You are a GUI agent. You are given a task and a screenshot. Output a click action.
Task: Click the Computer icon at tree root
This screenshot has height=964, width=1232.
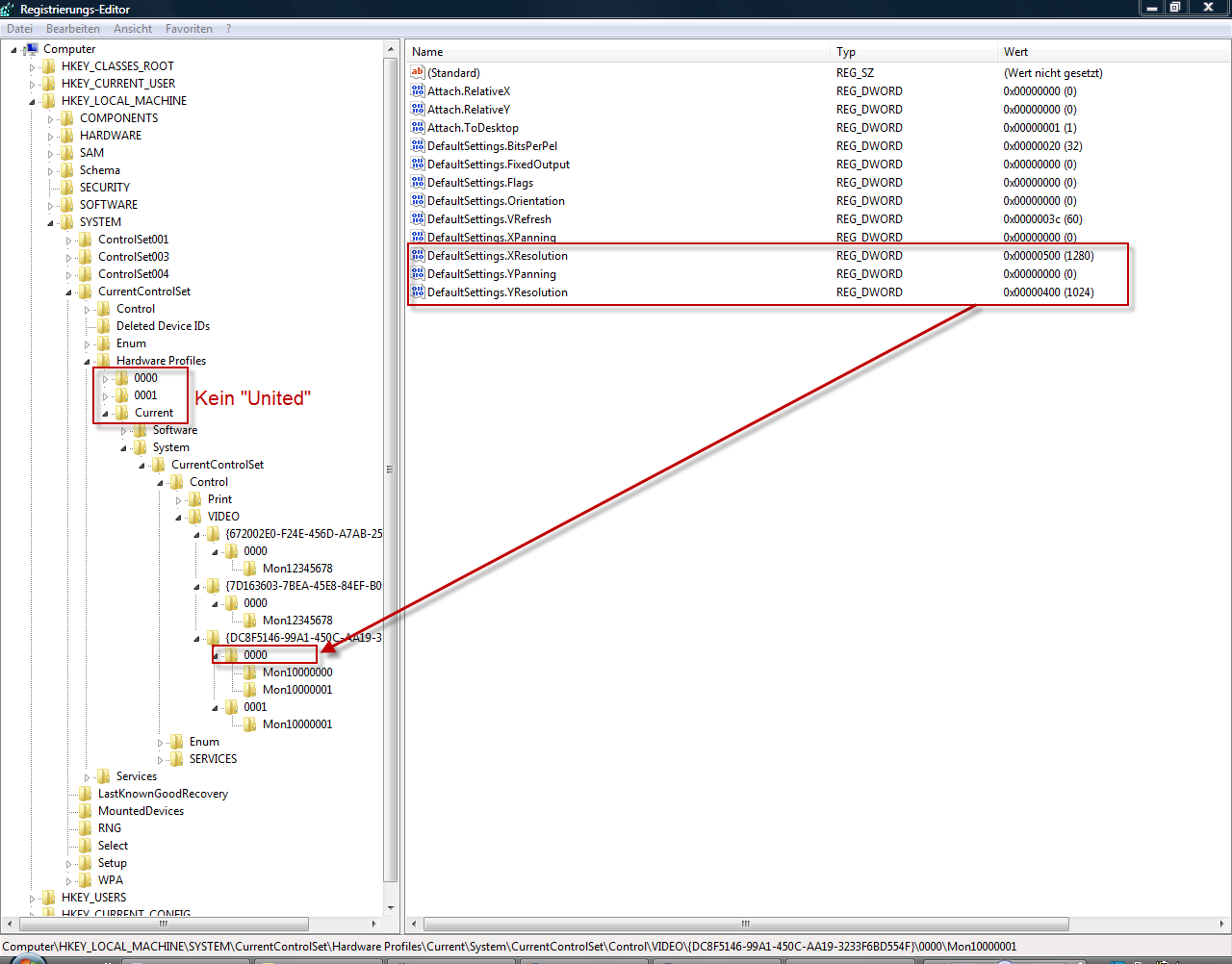pyautogui.click(x=31, y=49)
